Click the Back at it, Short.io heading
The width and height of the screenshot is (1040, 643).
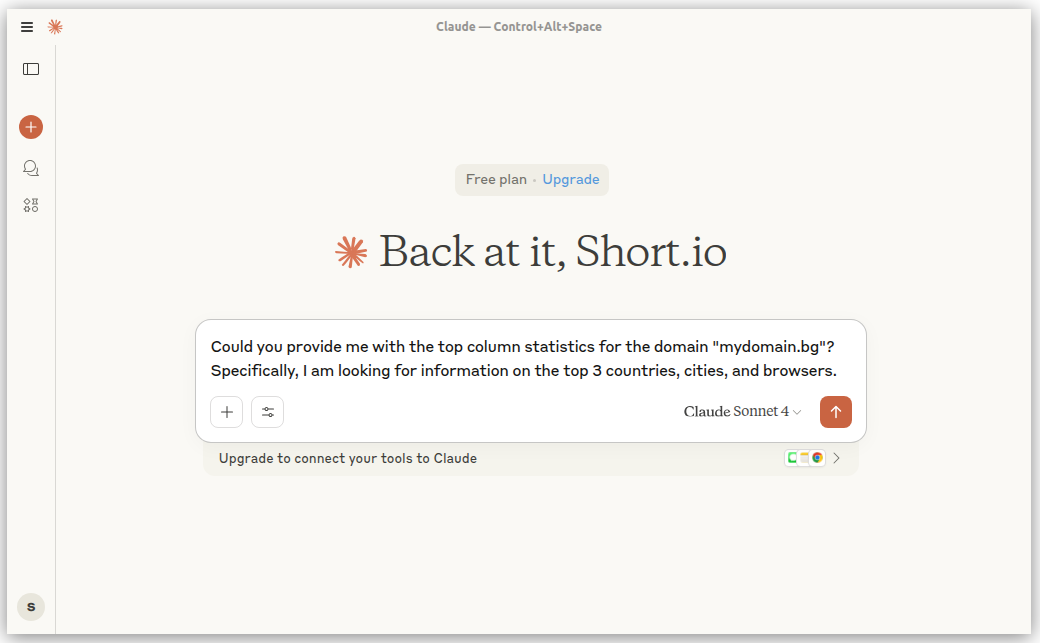coord(552,252)
